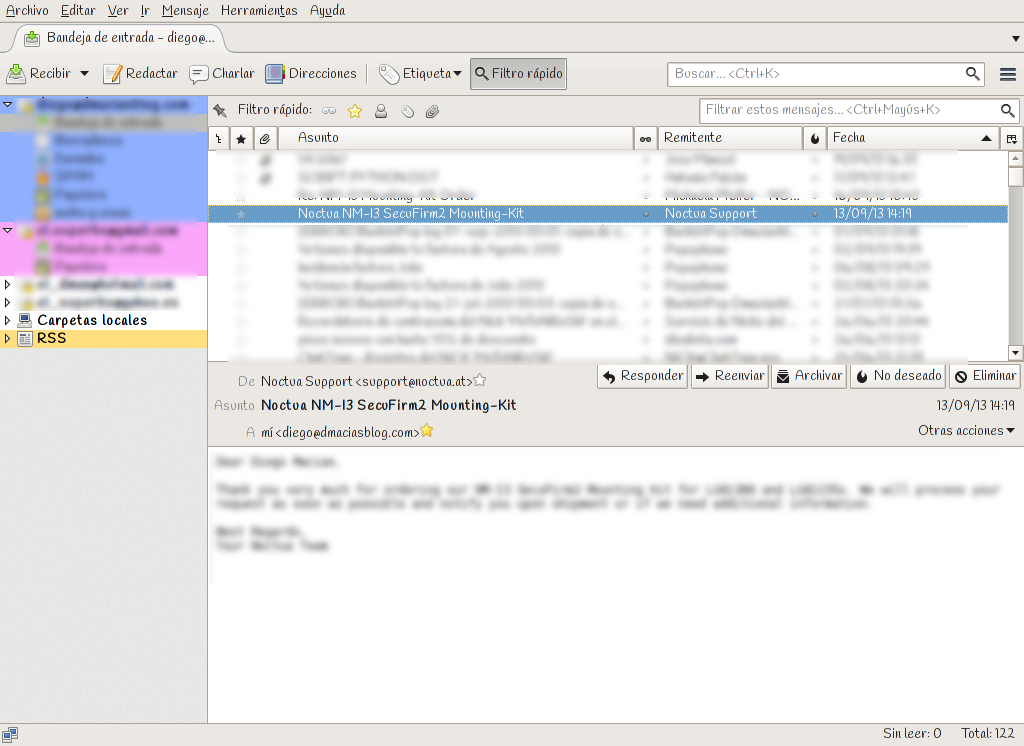This screenshot has width=1024, height=746.
Task: Toggle star on the Noctua message row
Action: tap(241, 214)
